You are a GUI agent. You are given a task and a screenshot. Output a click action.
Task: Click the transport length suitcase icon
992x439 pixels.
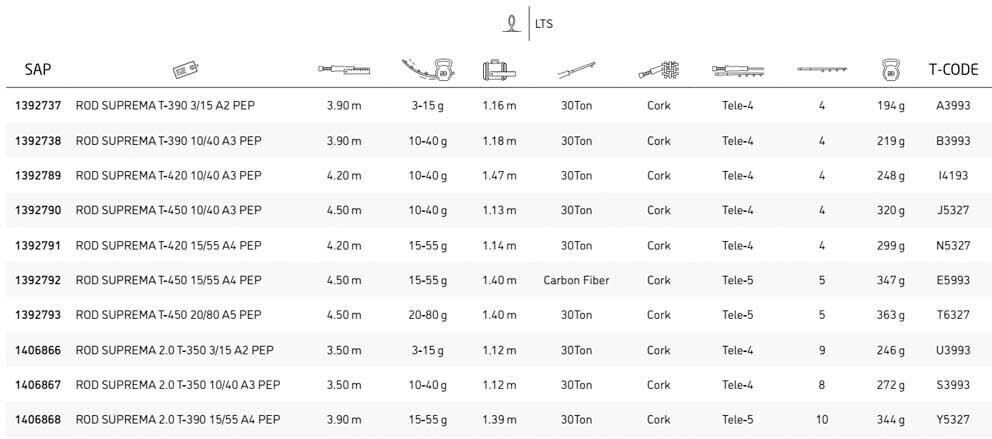[498, 70]
